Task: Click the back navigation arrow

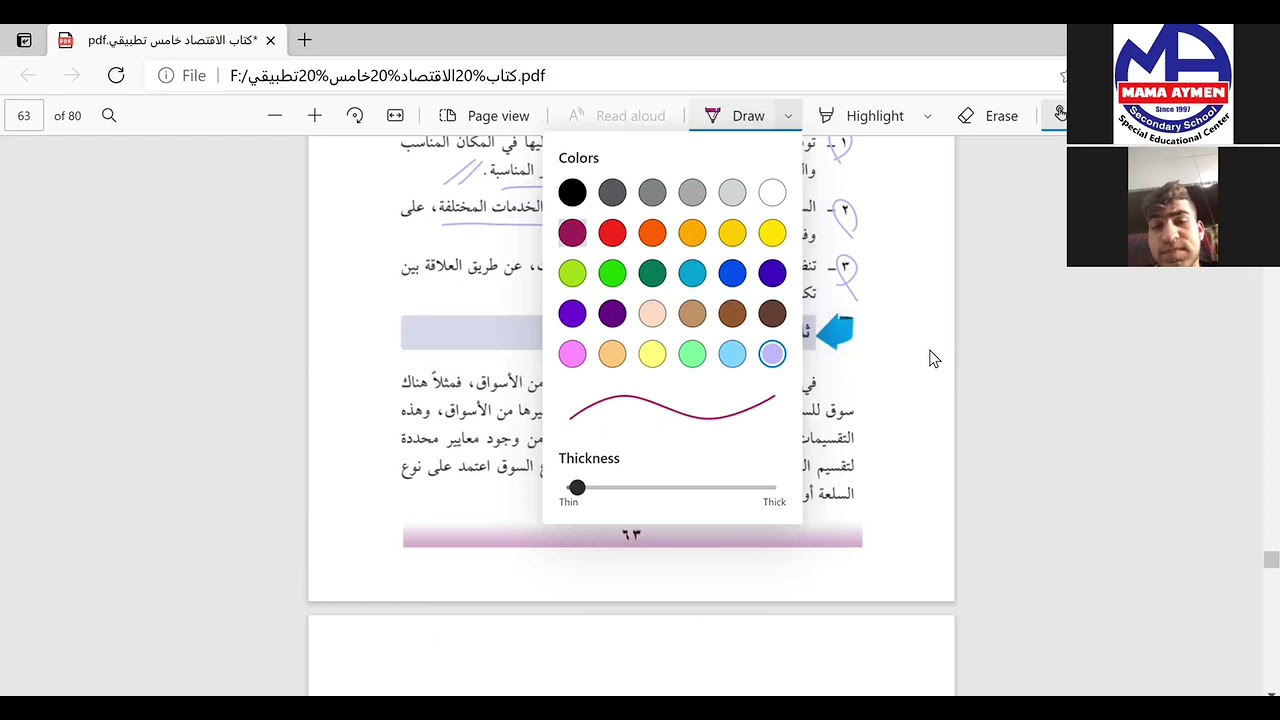Action: coord(28,75)
